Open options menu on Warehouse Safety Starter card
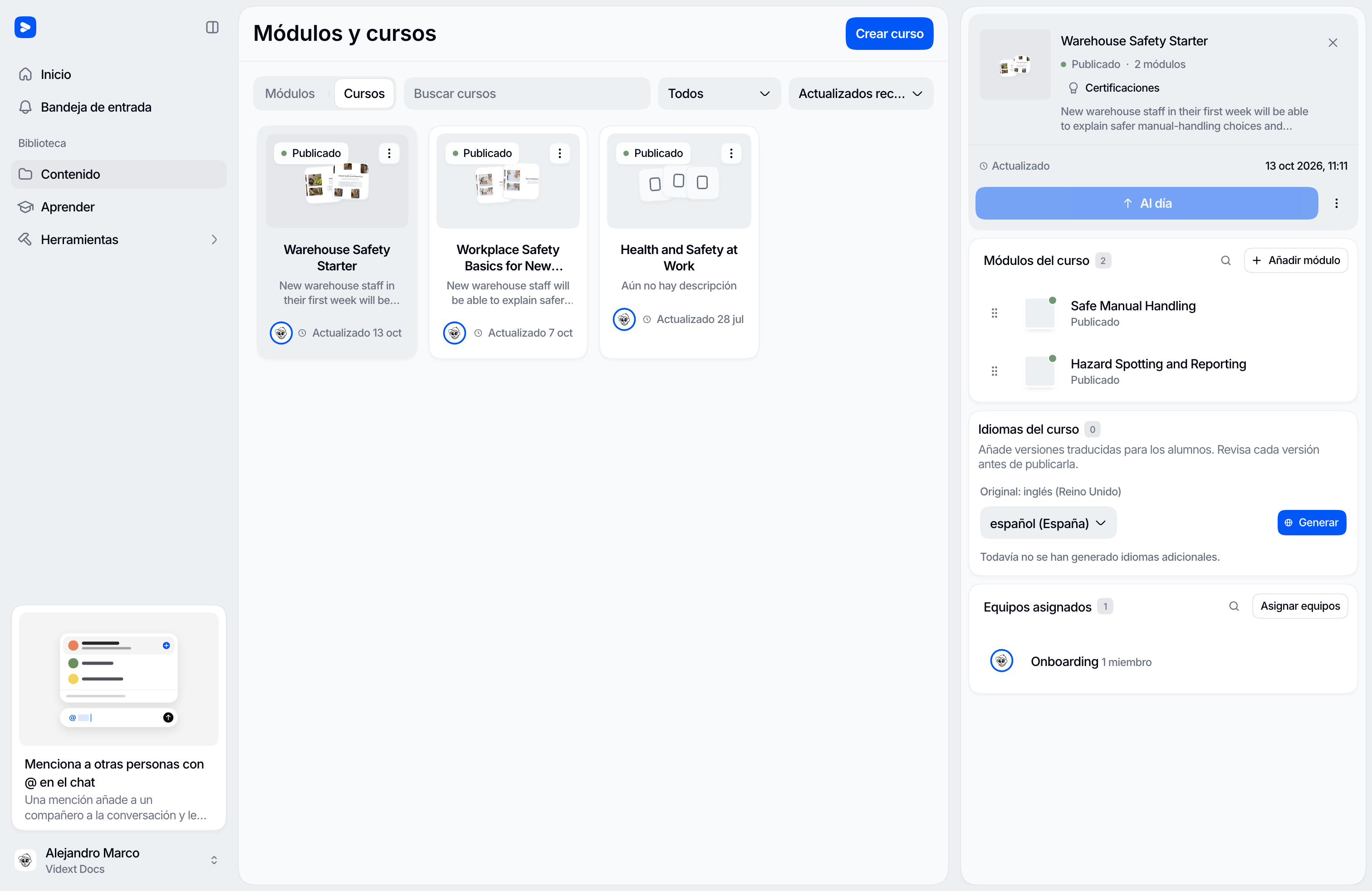This screenshot has height=891, width=1372. 389,153
